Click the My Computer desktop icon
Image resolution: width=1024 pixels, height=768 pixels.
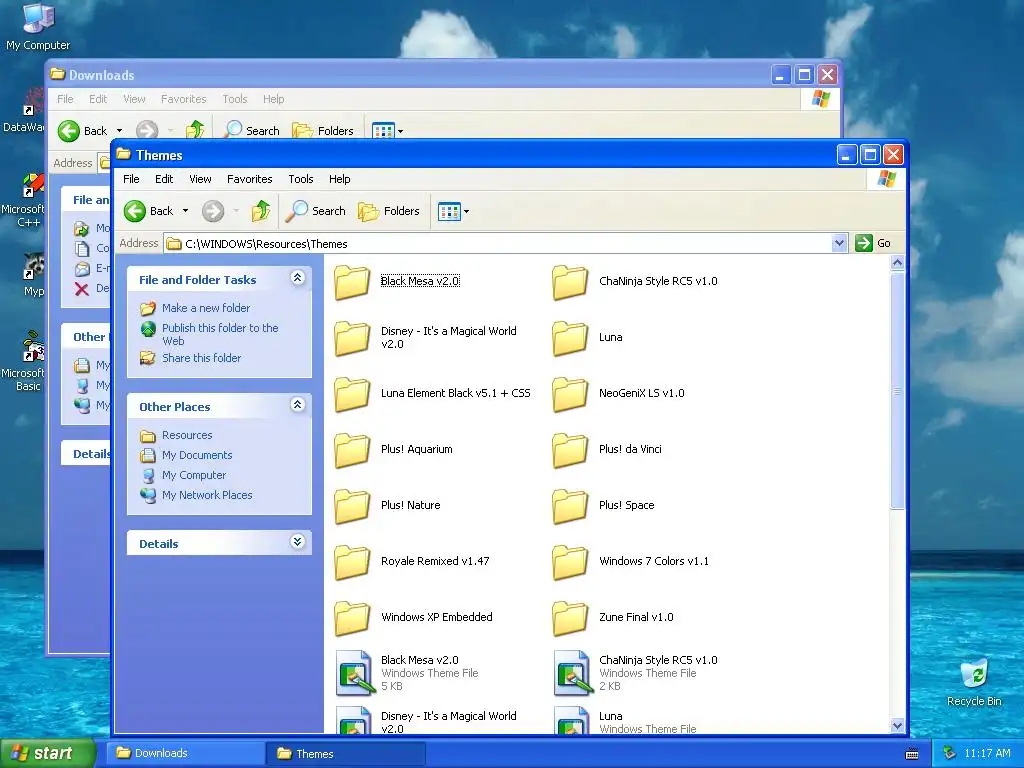[x=38, y=27]
